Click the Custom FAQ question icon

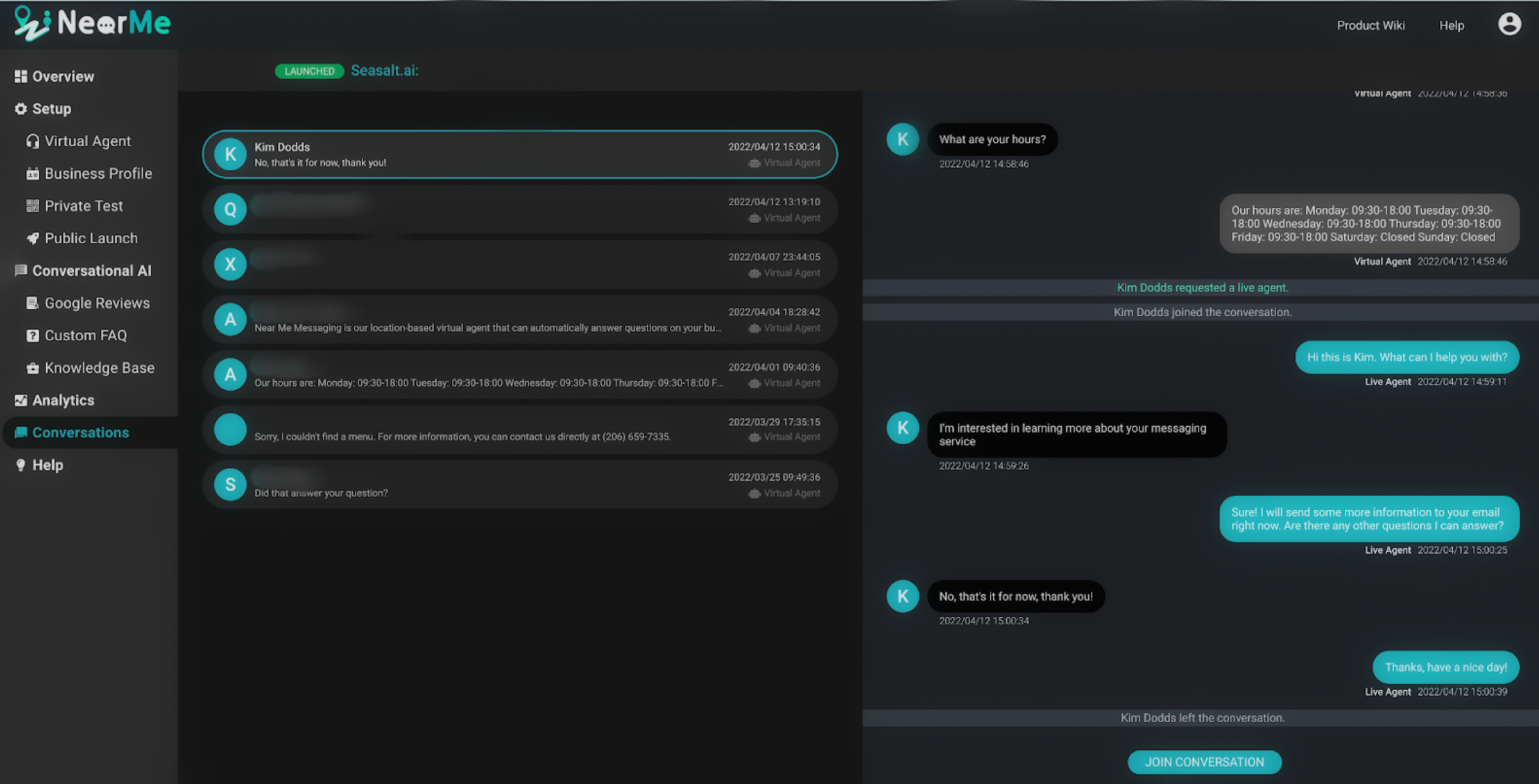[33, 335]
